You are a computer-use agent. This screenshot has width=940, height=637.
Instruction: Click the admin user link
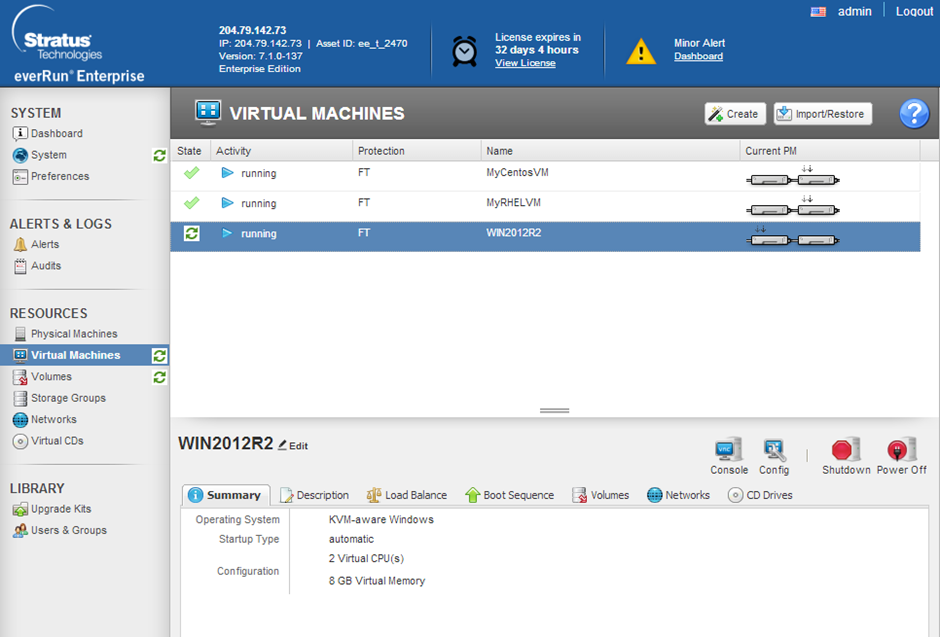854,11
